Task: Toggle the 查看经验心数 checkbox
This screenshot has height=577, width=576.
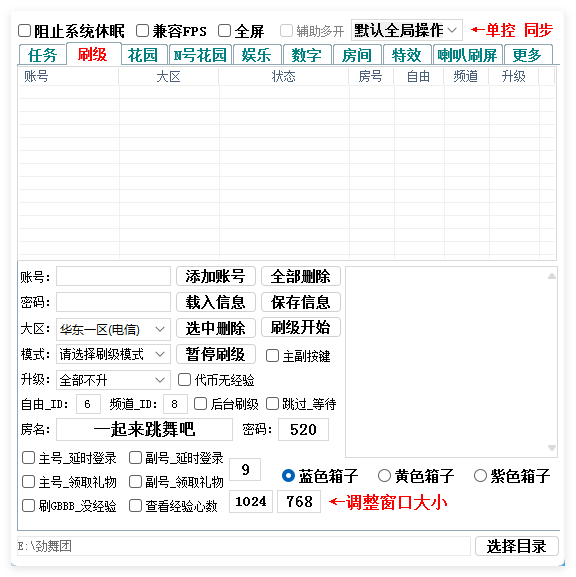Action: (135, 505)
